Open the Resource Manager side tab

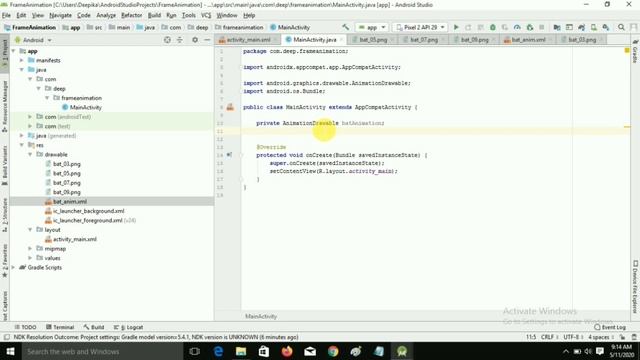point(5,106)
